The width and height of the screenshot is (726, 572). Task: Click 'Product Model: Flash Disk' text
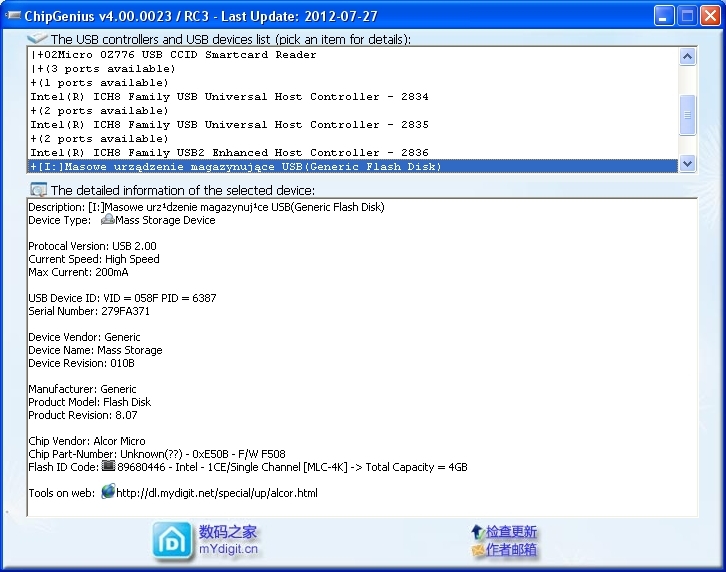90,402
